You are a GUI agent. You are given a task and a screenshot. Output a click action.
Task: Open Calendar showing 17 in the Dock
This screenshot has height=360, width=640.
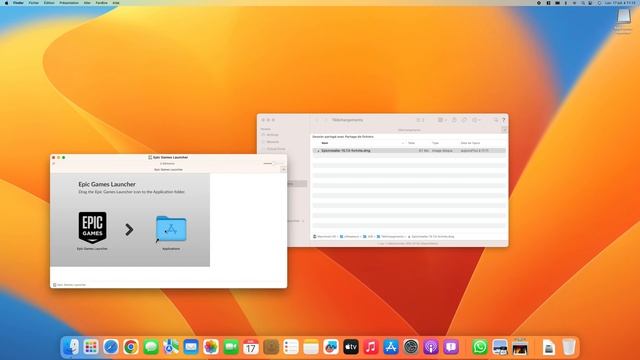[251, 347]
